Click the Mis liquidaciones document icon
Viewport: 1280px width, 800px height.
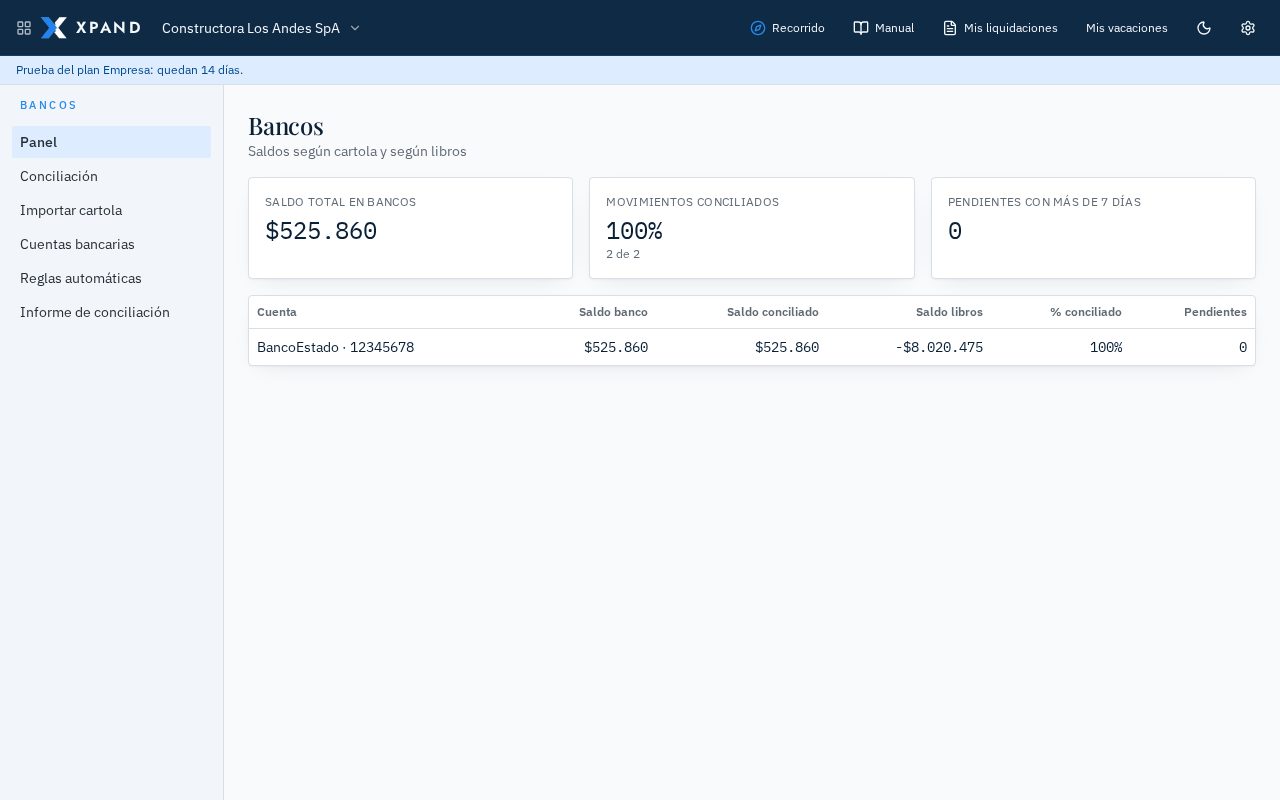(x=950, y=28)
